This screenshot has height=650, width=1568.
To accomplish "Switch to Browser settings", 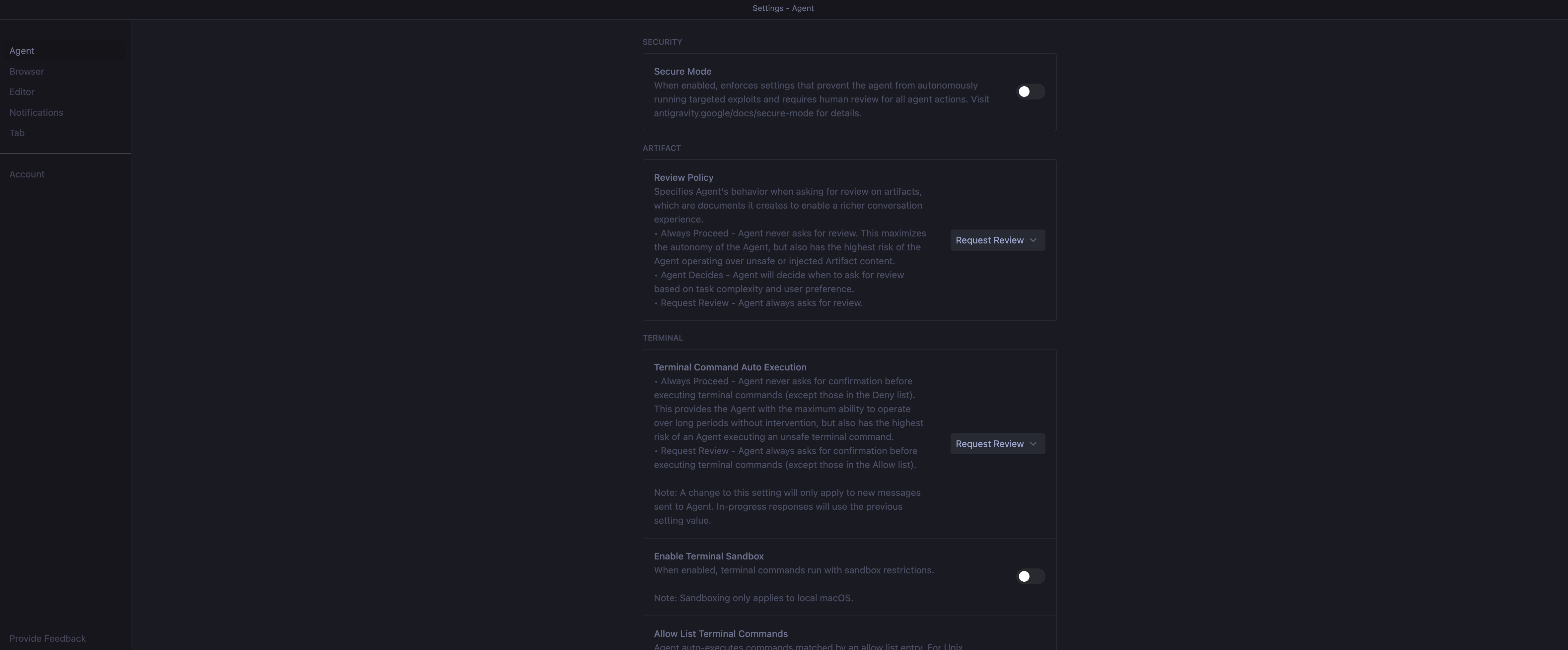I will [x=27, y=72].
